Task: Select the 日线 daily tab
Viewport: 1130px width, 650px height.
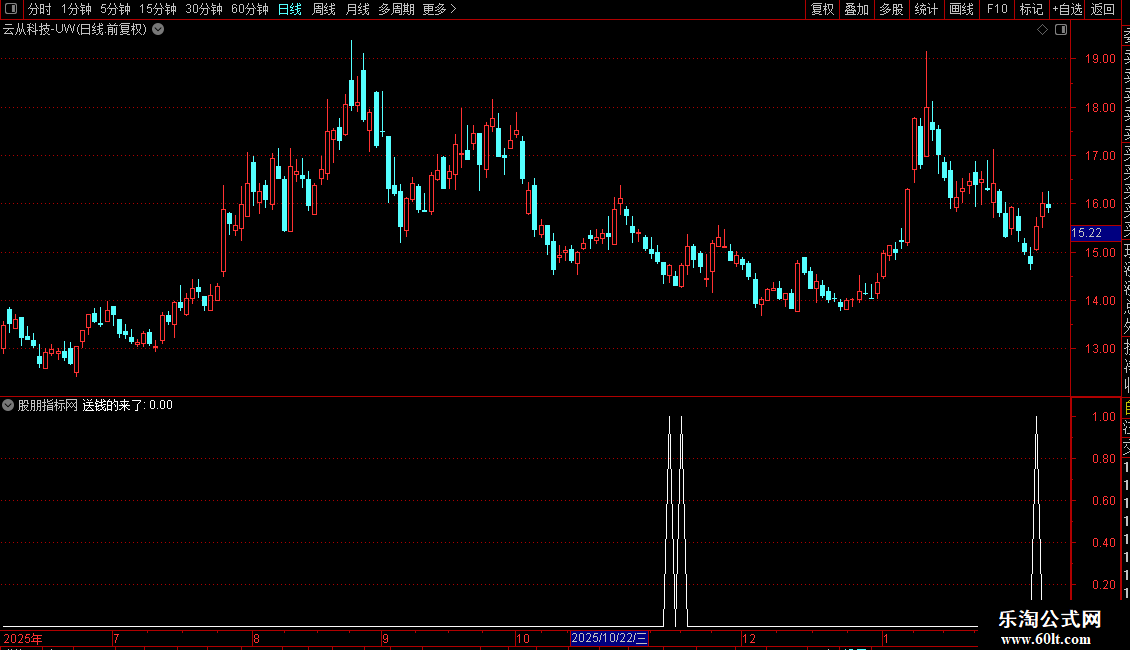Action: tap(290, 9)
